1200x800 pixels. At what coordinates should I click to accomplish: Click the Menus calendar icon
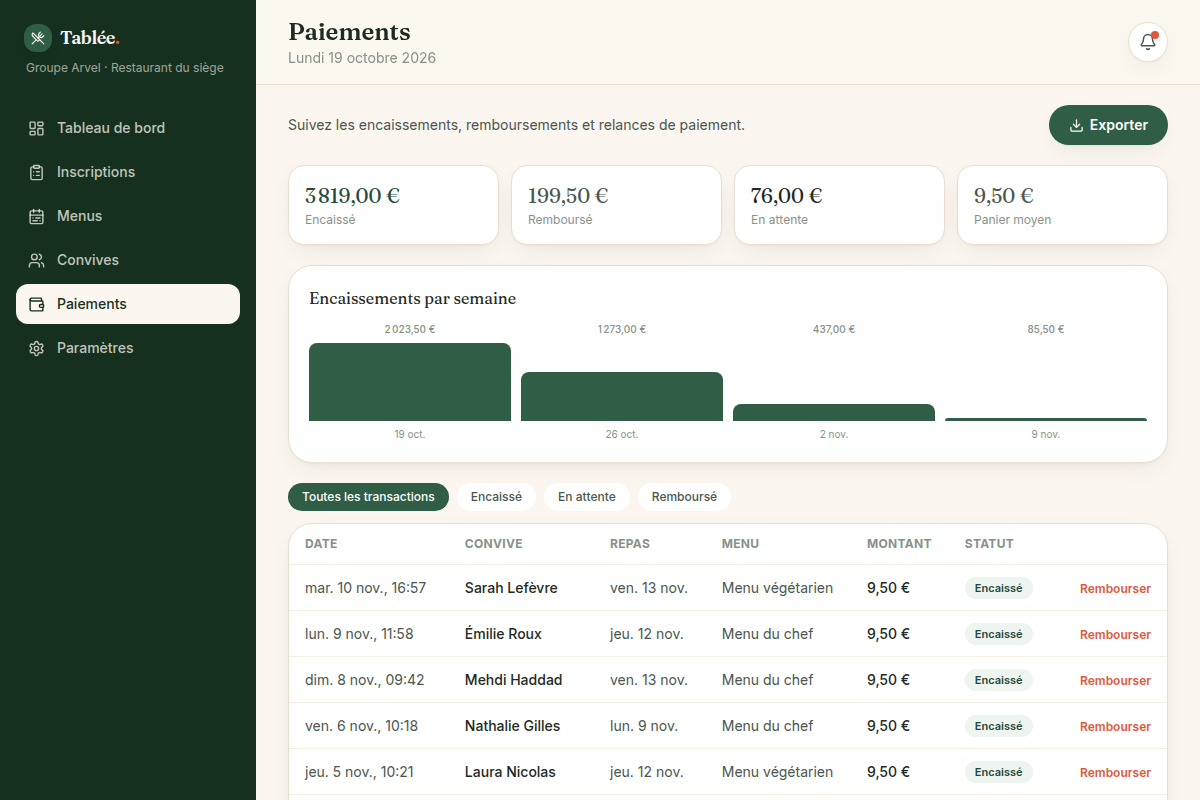[x=37, y=216]
